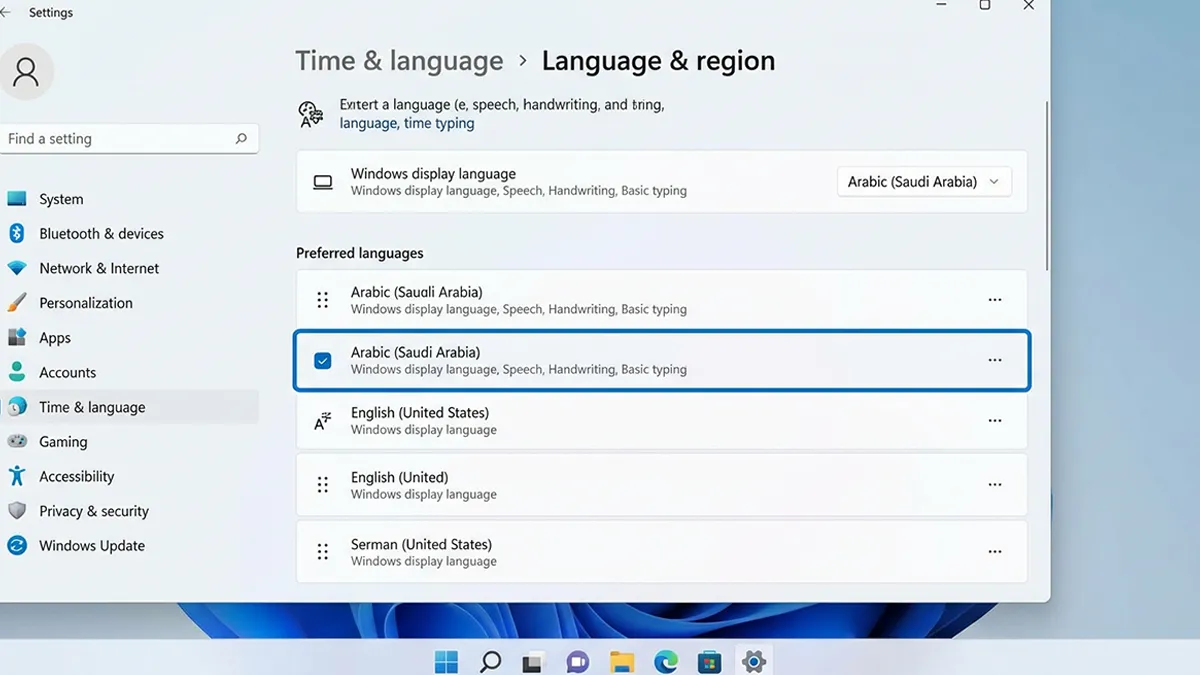Open Network & Internet settings
This screenshot has width=1200, height=675.
coord(98,268)
